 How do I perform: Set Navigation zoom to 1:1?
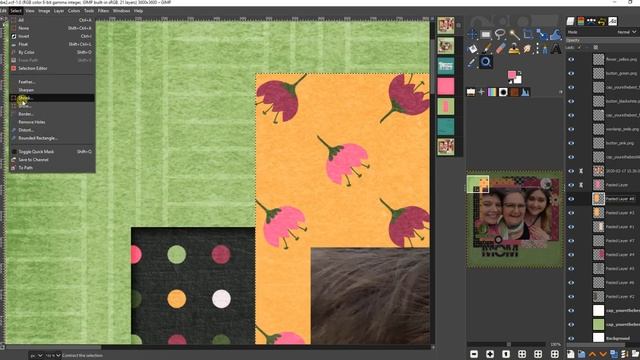pyautogui.click(x=506, y=354)
